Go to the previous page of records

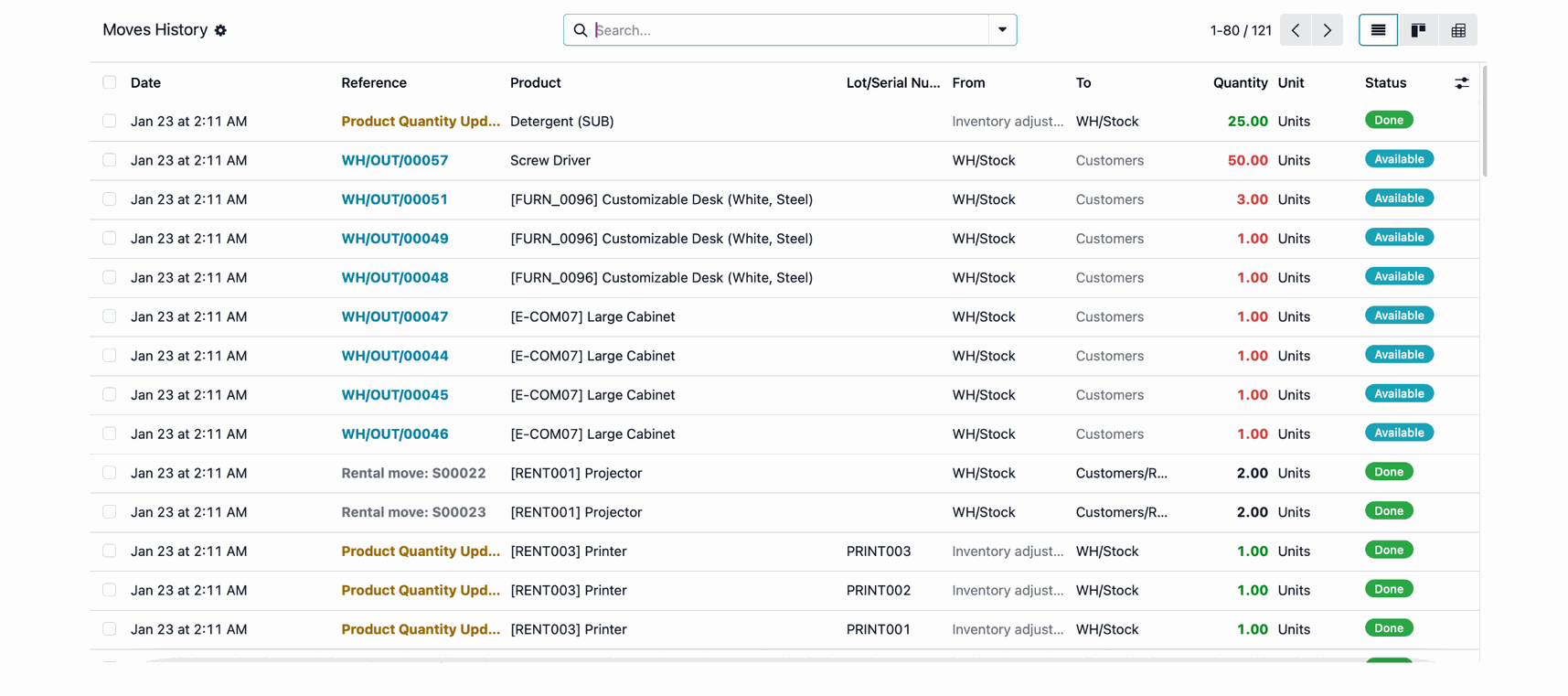coord(1296,30)
